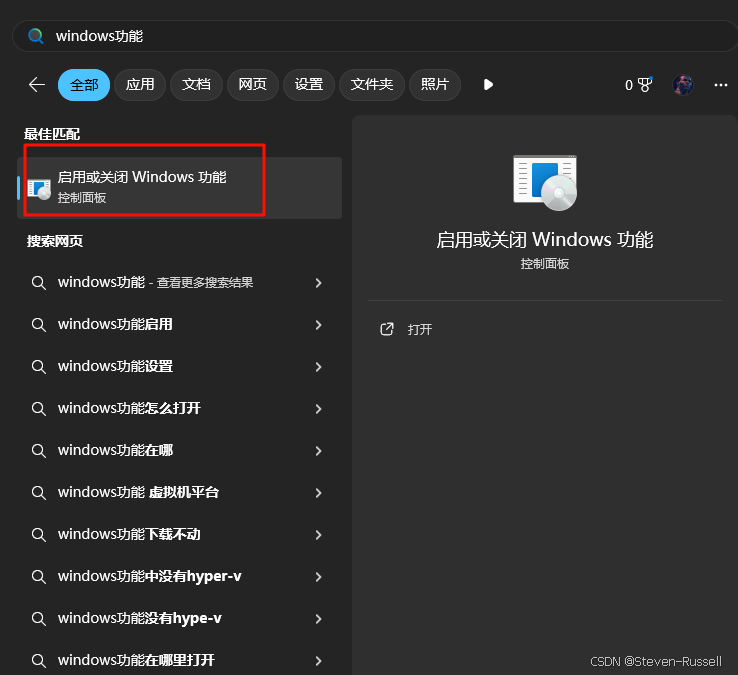Expand chevron for windows功能在哪
This screenshot has height=675, width=738.
pos(319,451)
